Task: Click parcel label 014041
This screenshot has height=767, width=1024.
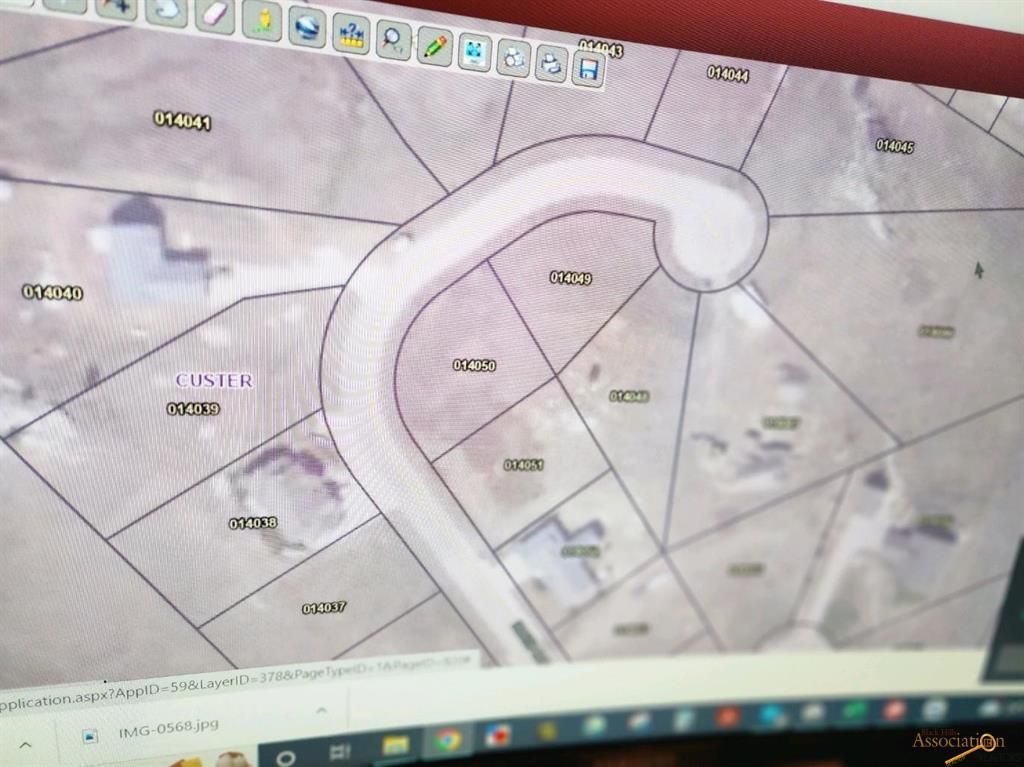Action: coord(182,120)
